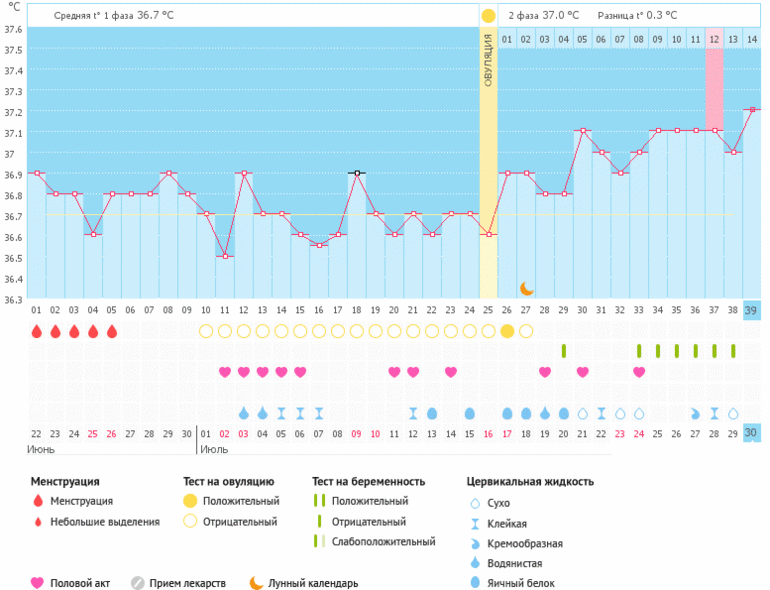Viewport: 770px width, 590px height.
Task: Click the 'Лунный календарь' legend moon icon
Action: pyautogui.click(x=257, y=583)
